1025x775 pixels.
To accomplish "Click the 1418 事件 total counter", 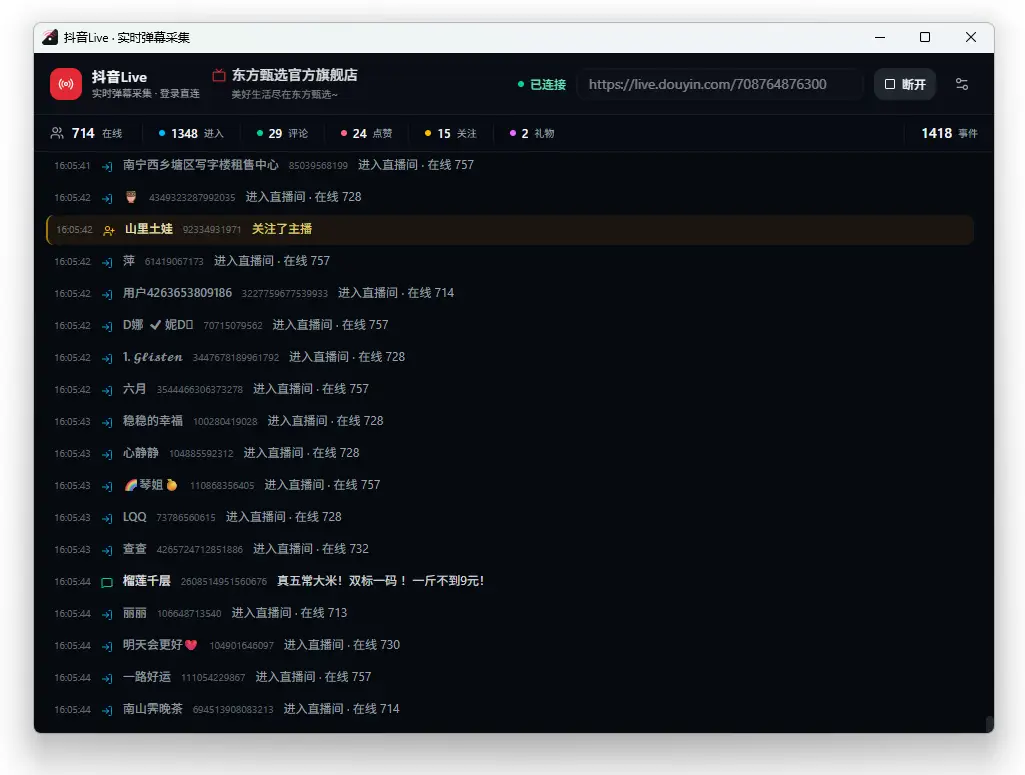I will pos(949,133).
